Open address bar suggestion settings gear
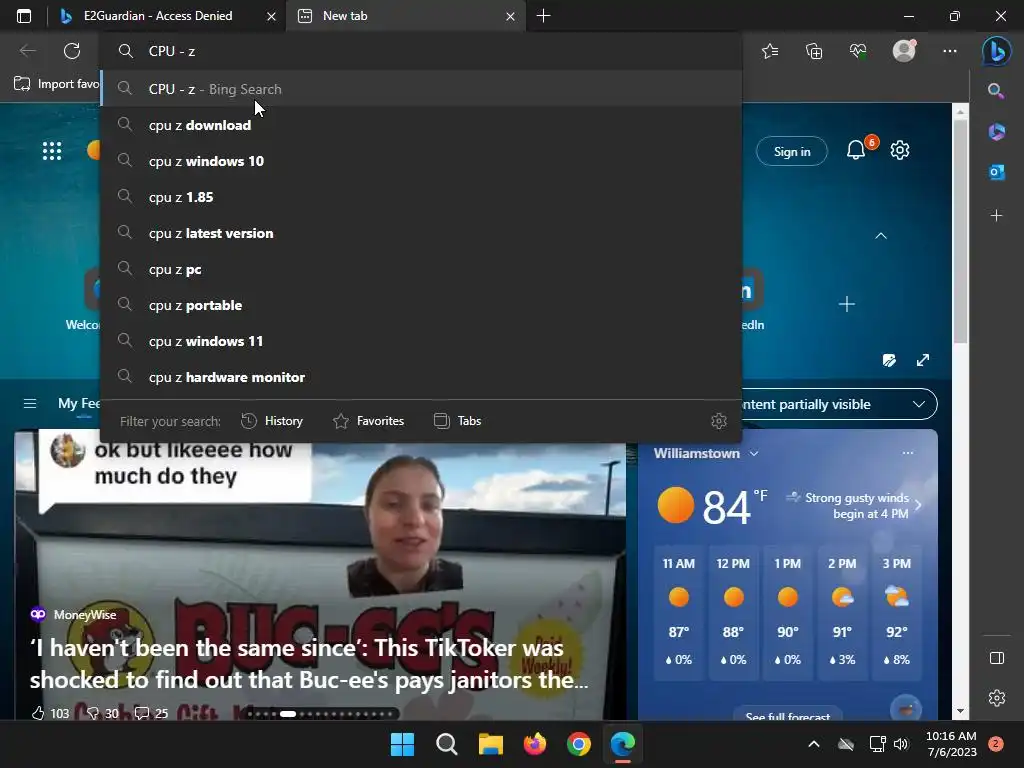 [718, 421]
